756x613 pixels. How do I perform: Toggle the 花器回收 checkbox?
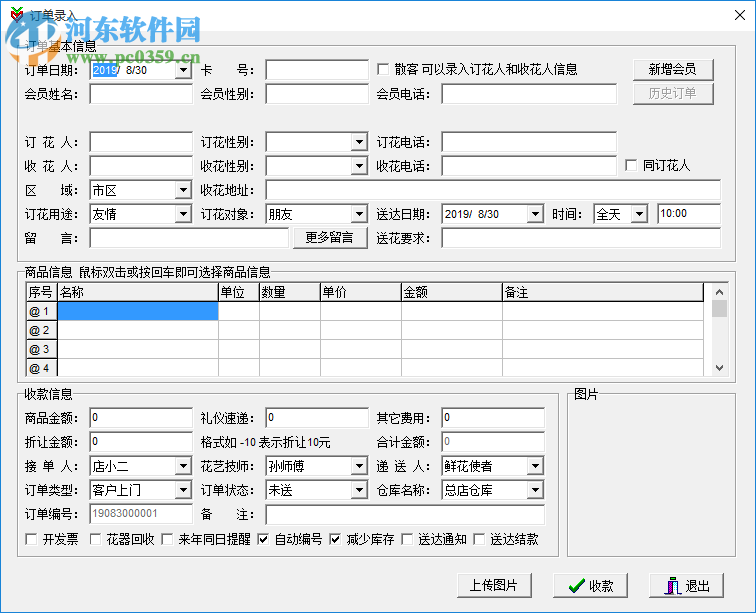[x=95, y=539]
